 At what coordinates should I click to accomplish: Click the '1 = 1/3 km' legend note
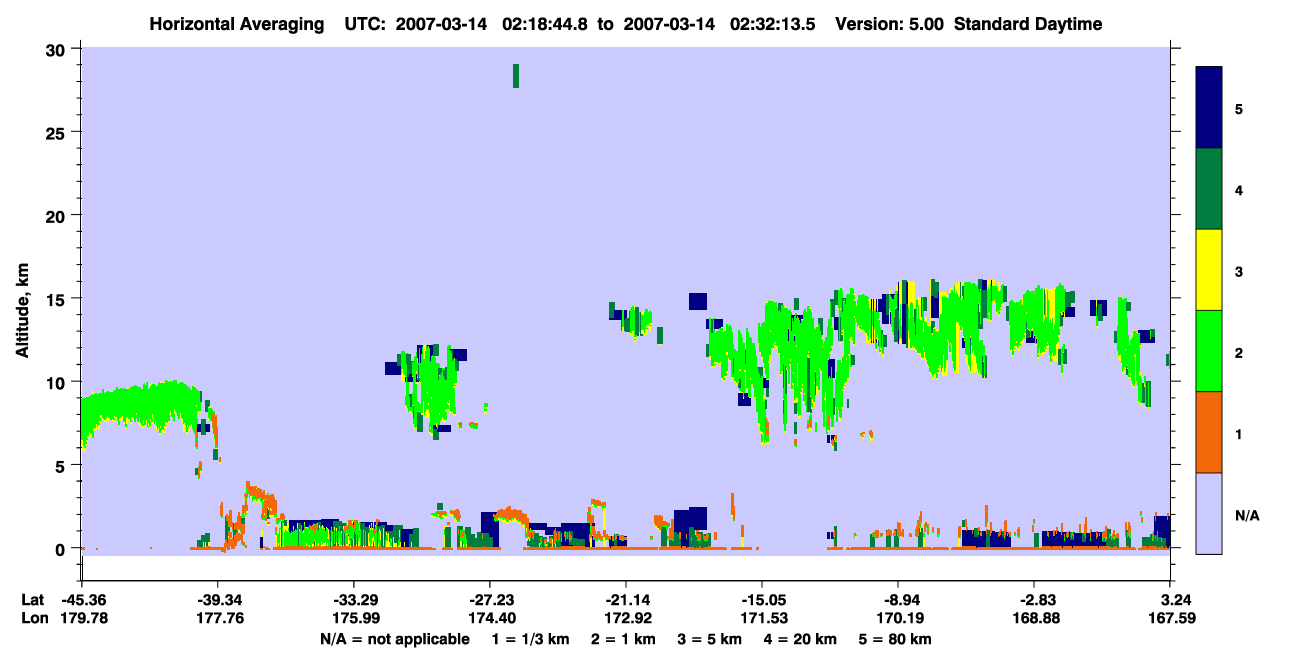click(x=531, y=639)
